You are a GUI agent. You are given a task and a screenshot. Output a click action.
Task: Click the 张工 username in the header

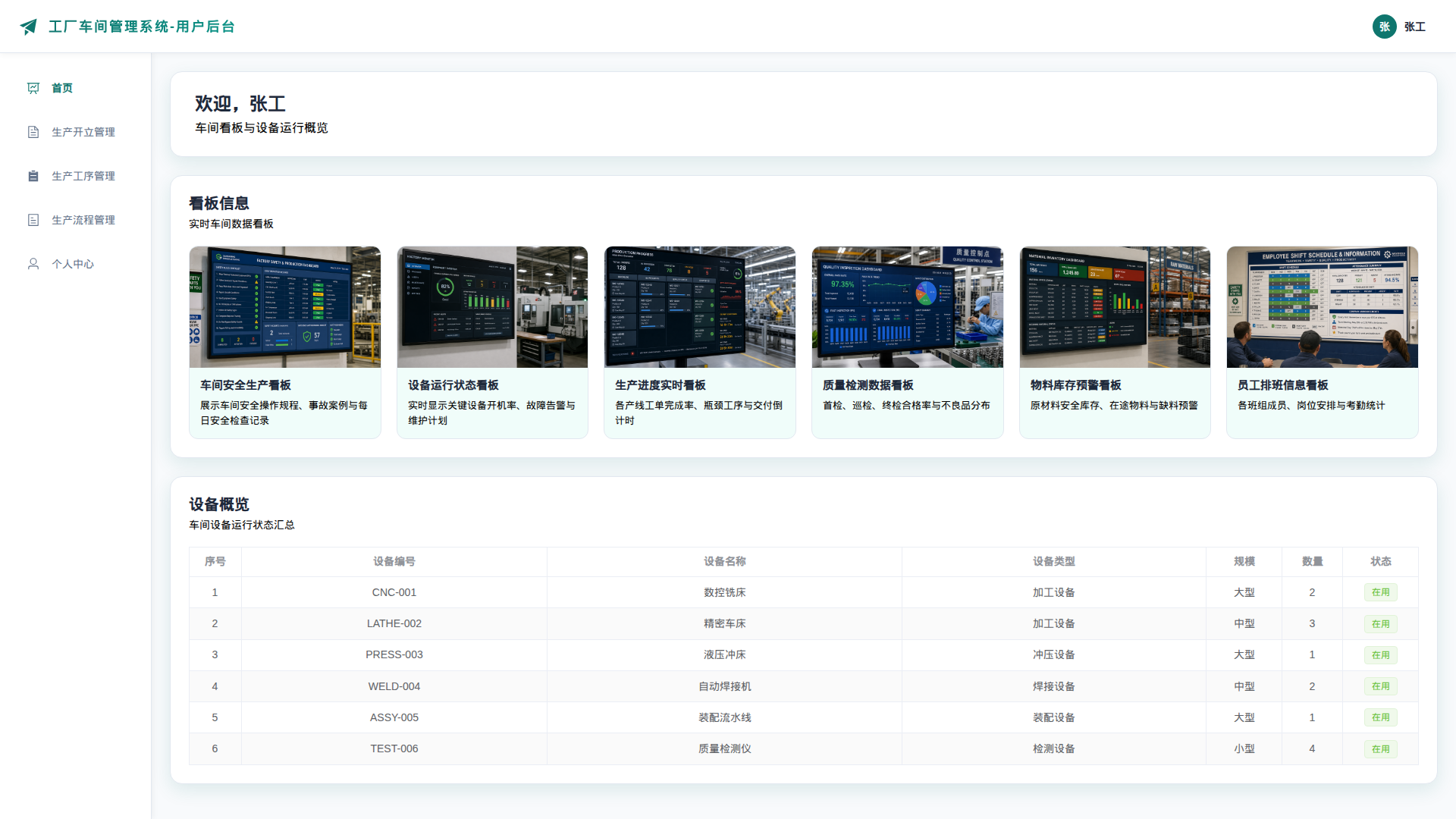point(1415,27)
